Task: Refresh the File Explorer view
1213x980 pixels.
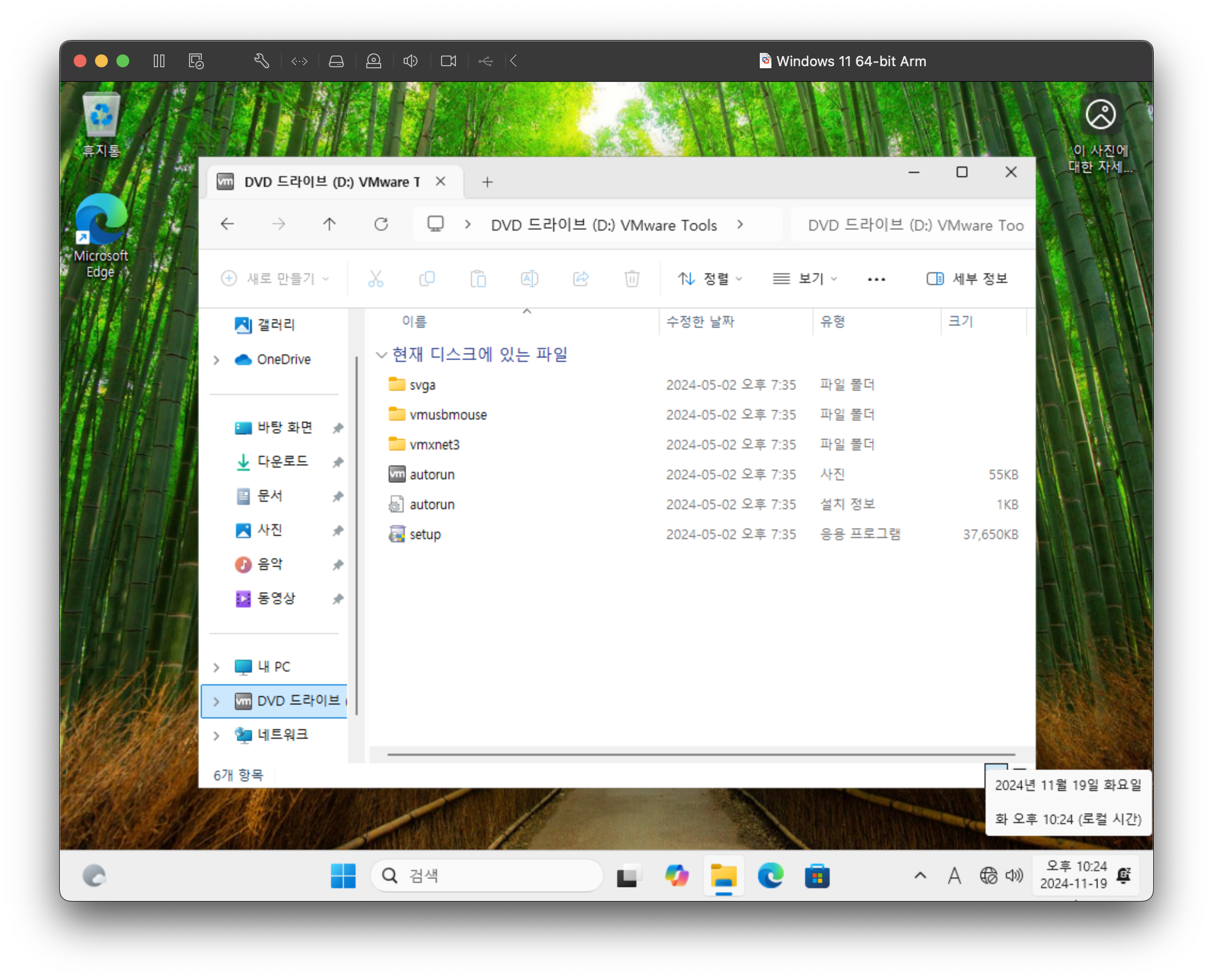Action: (x=381, y=225)
